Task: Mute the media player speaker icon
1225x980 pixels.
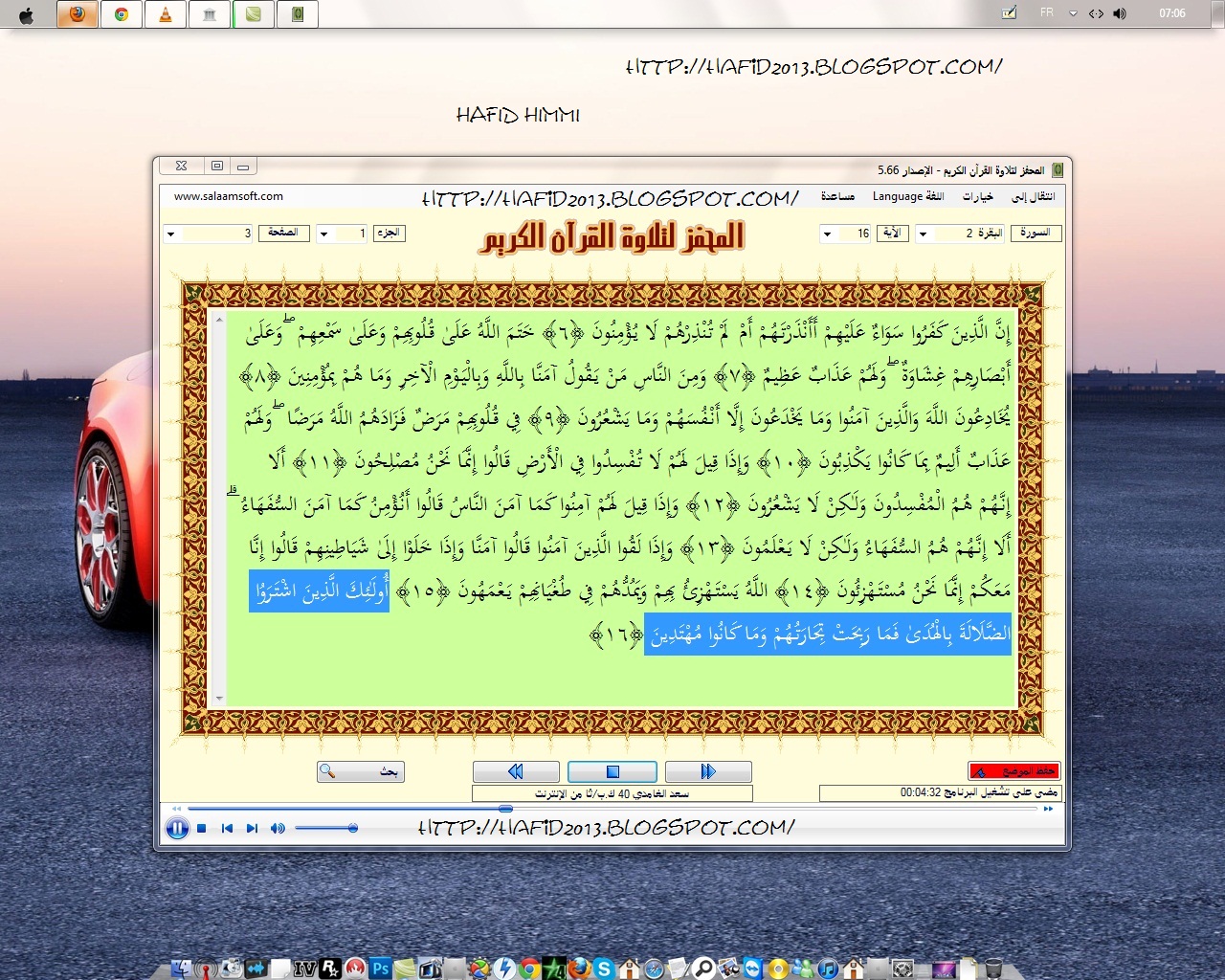Action: 278,829
